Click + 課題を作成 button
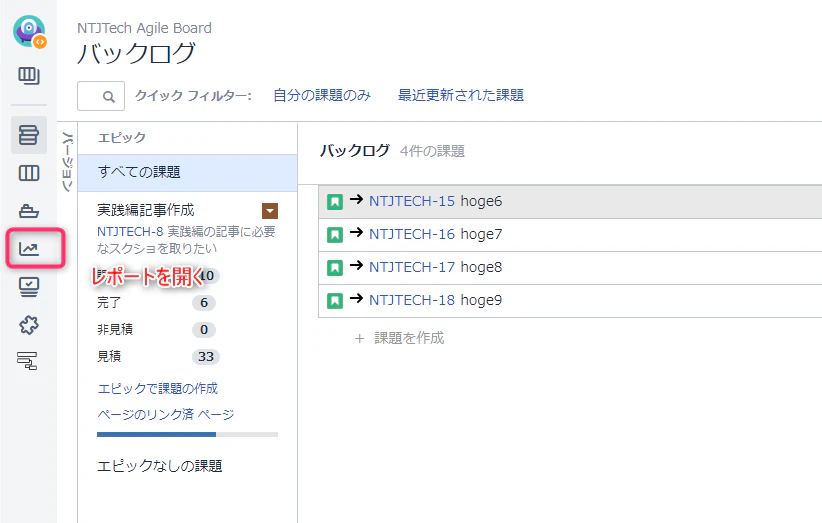This screenshot has width=822, height=523. click(x=399, y=339)
